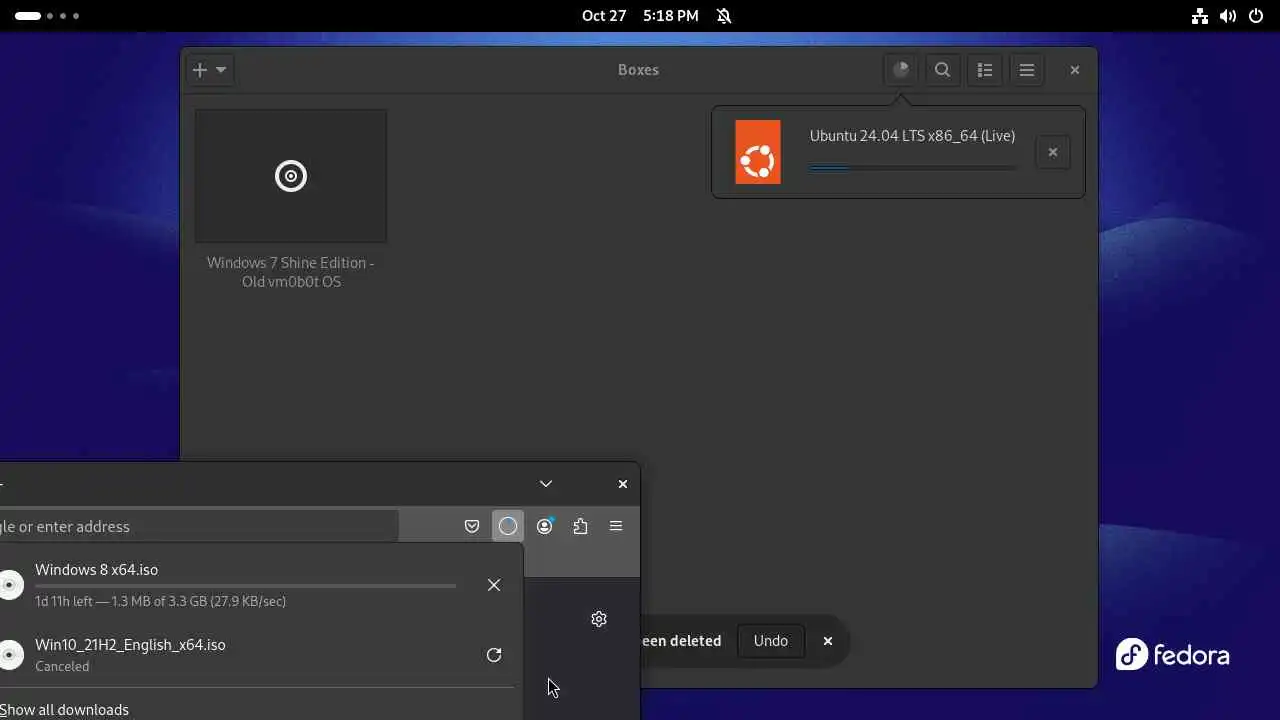Open the Firefox account icon

(x=545, y=526)
